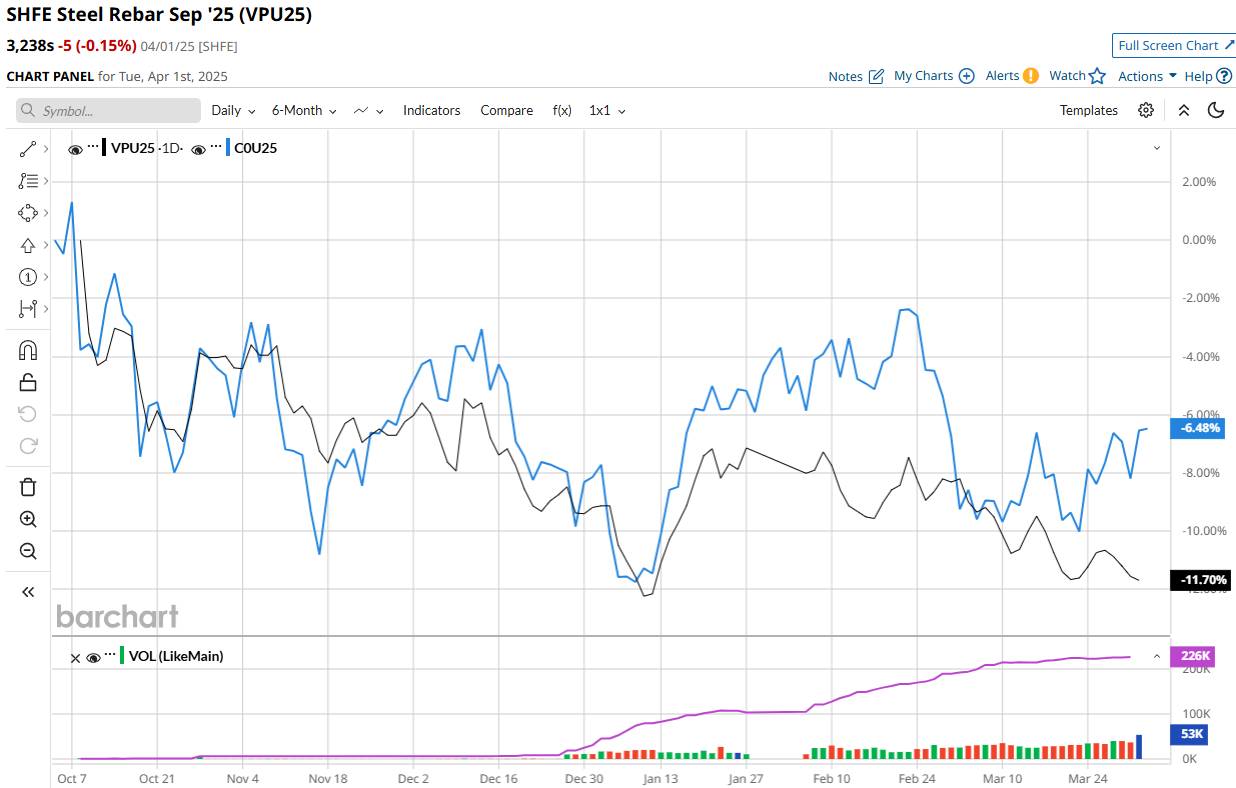Click the green VOL color swatch

tap(122, 656)
